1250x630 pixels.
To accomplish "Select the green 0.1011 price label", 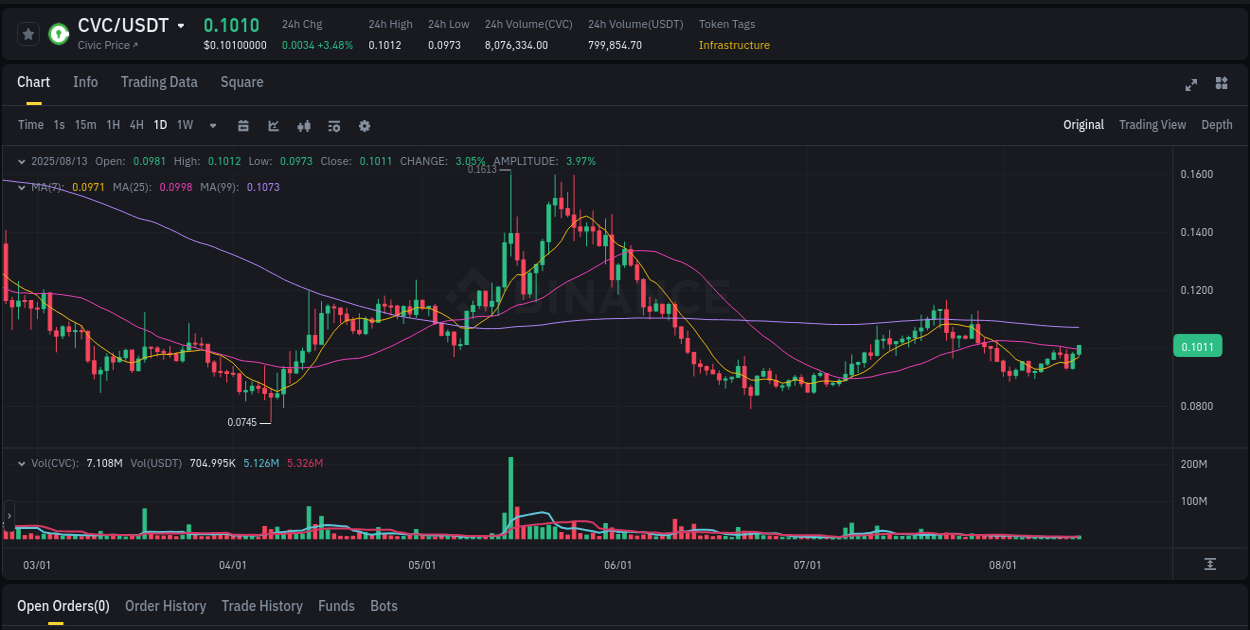I will click(1197, 345).
